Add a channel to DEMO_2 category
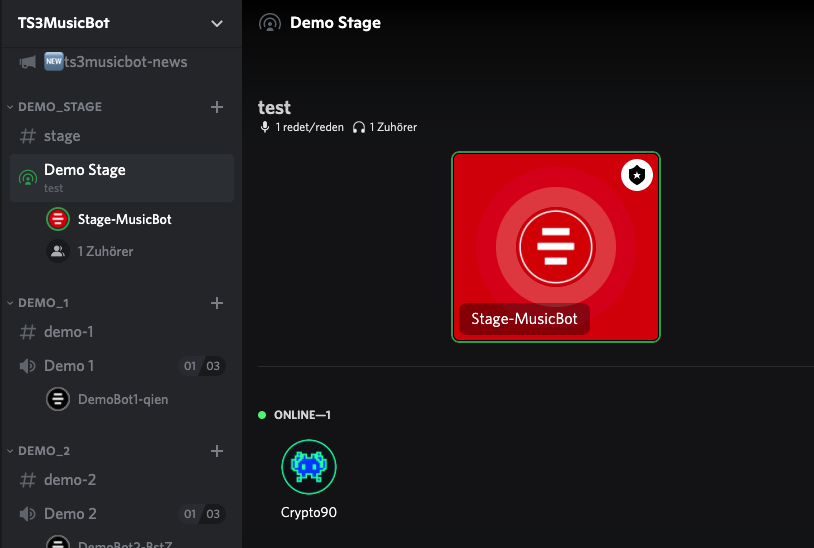Viewport: 814px width, 548px height. (217, 451)
